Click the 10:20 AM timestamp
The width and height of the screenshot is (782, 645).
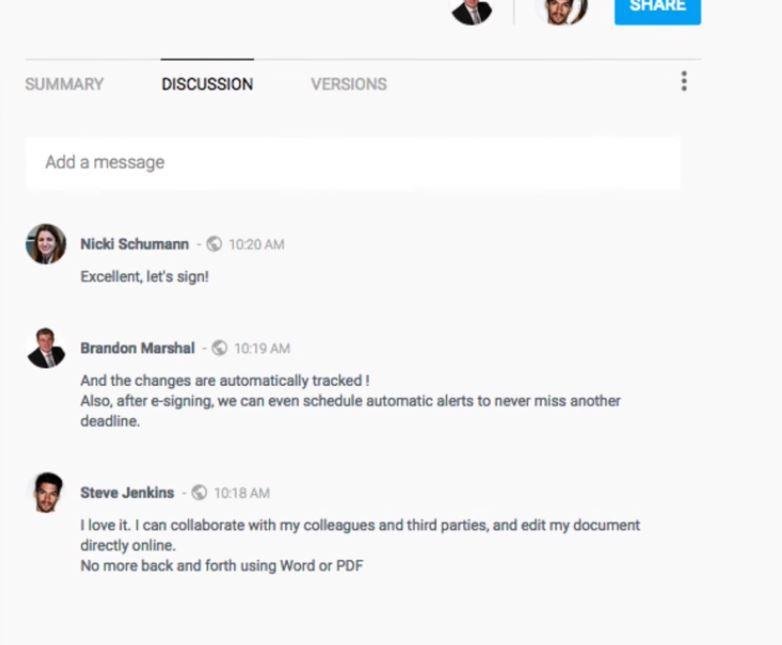[x=256, y=244]
